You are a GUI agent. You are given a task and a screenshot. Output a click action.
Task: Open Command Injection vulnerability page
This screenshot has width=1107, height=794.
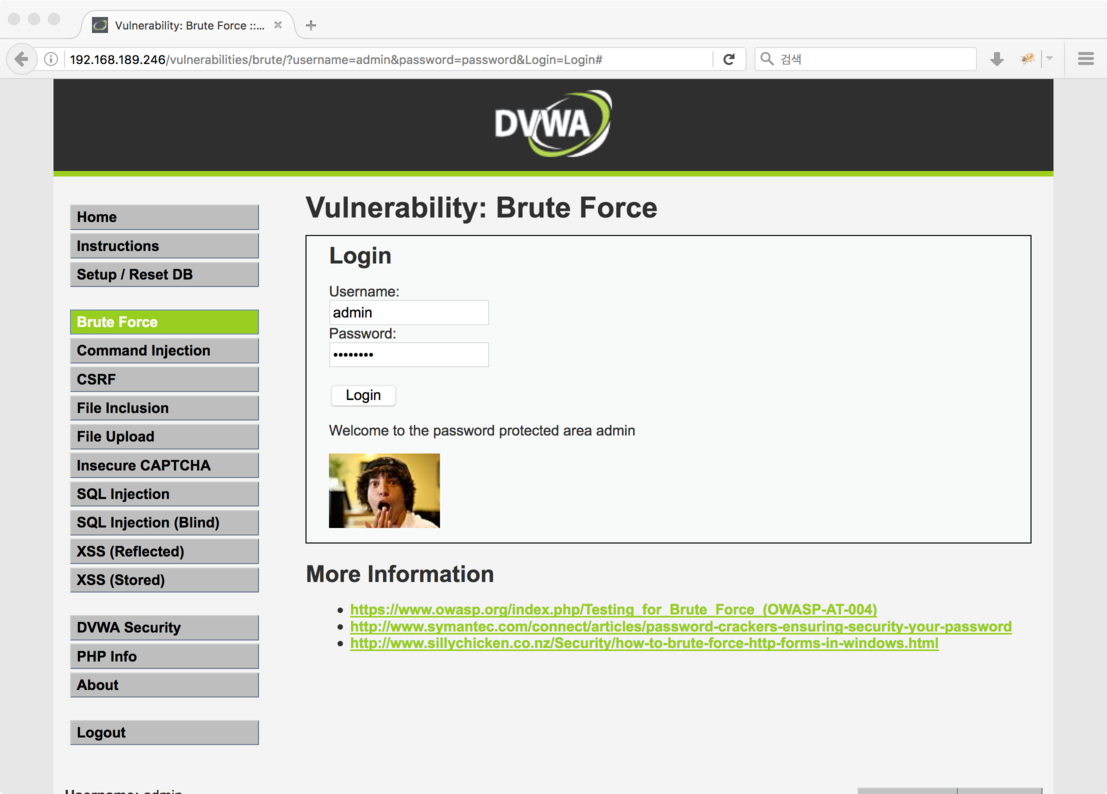pos(164,351)
